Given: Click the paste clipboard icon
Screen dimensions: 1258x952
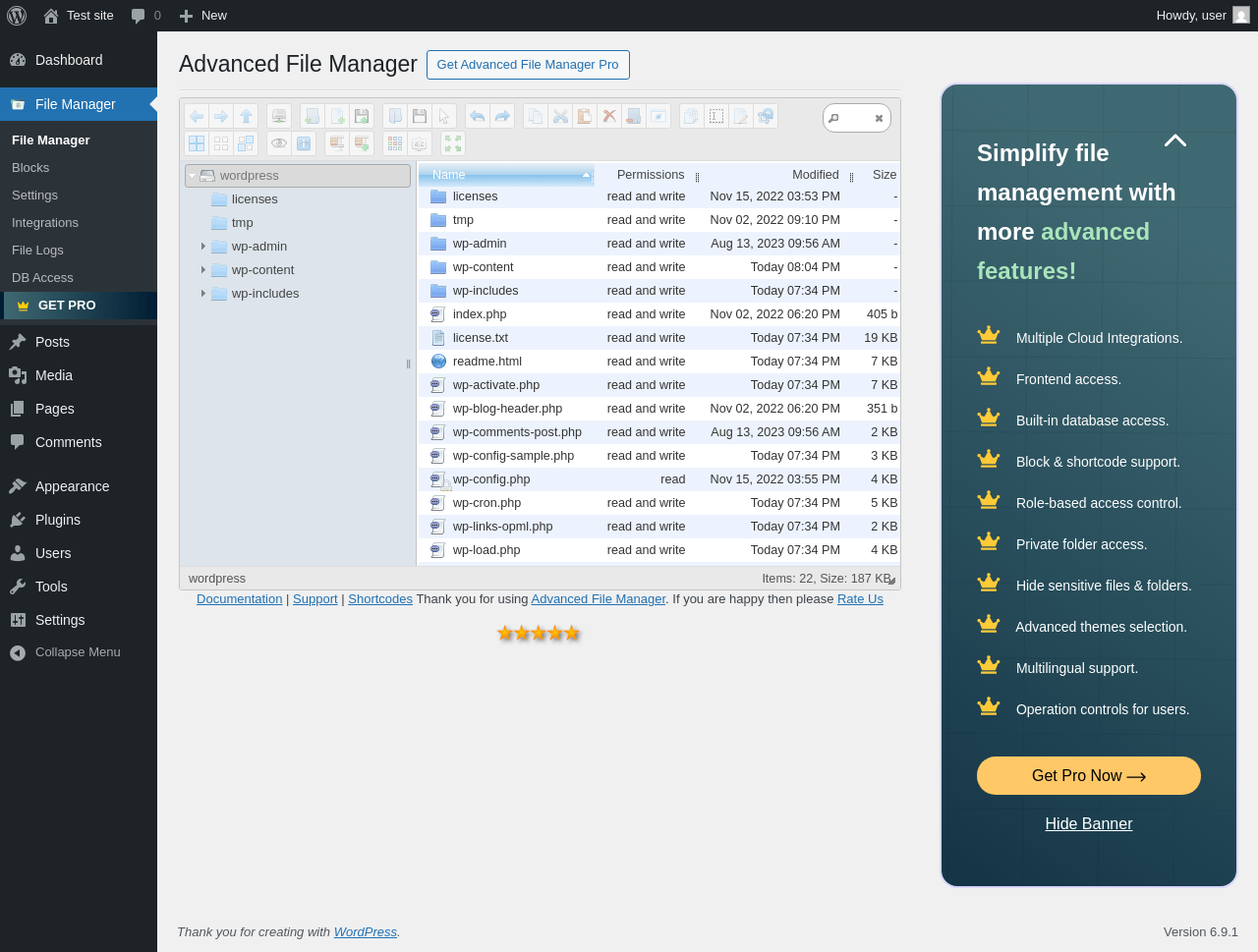Looking at the screenshot, I should pos(585,116).
